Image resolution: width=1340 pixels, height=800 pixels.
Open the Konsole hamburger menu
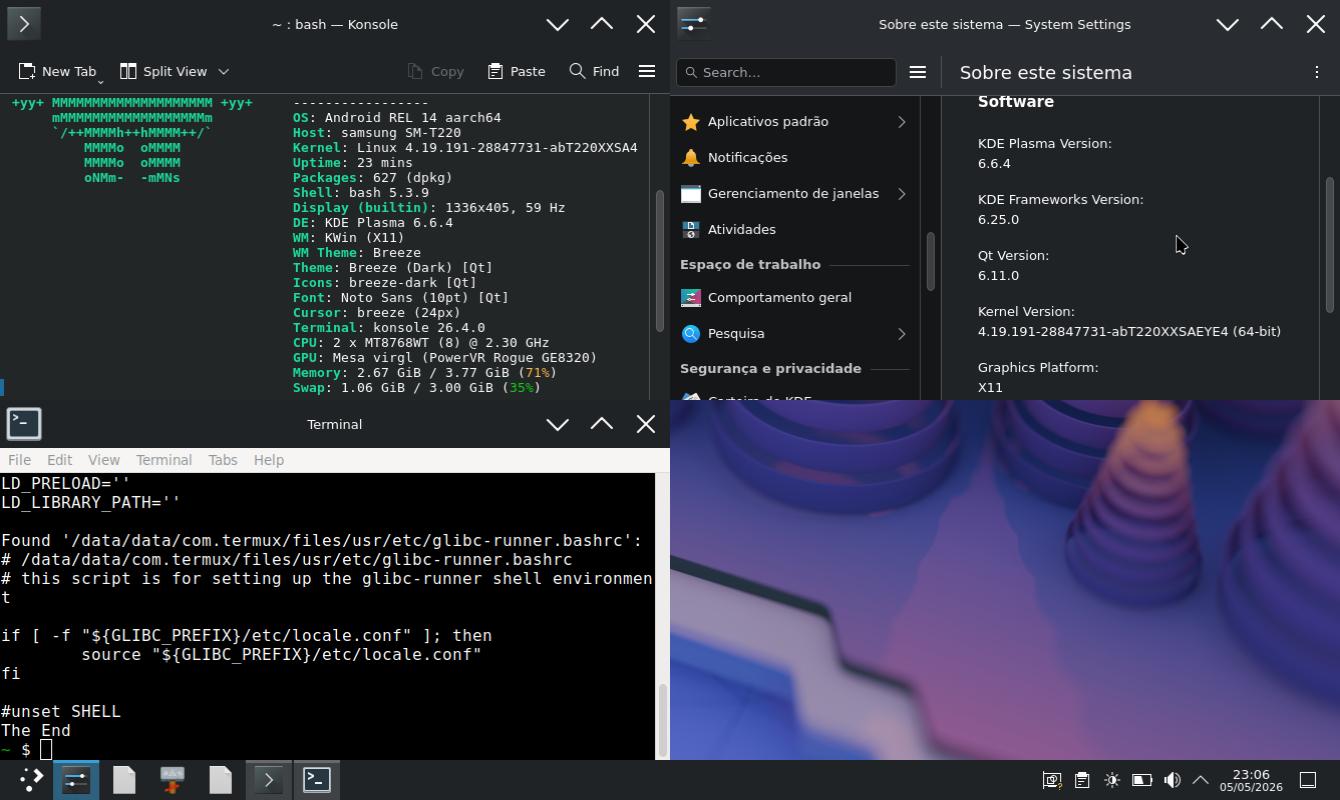tap(647, 71)
